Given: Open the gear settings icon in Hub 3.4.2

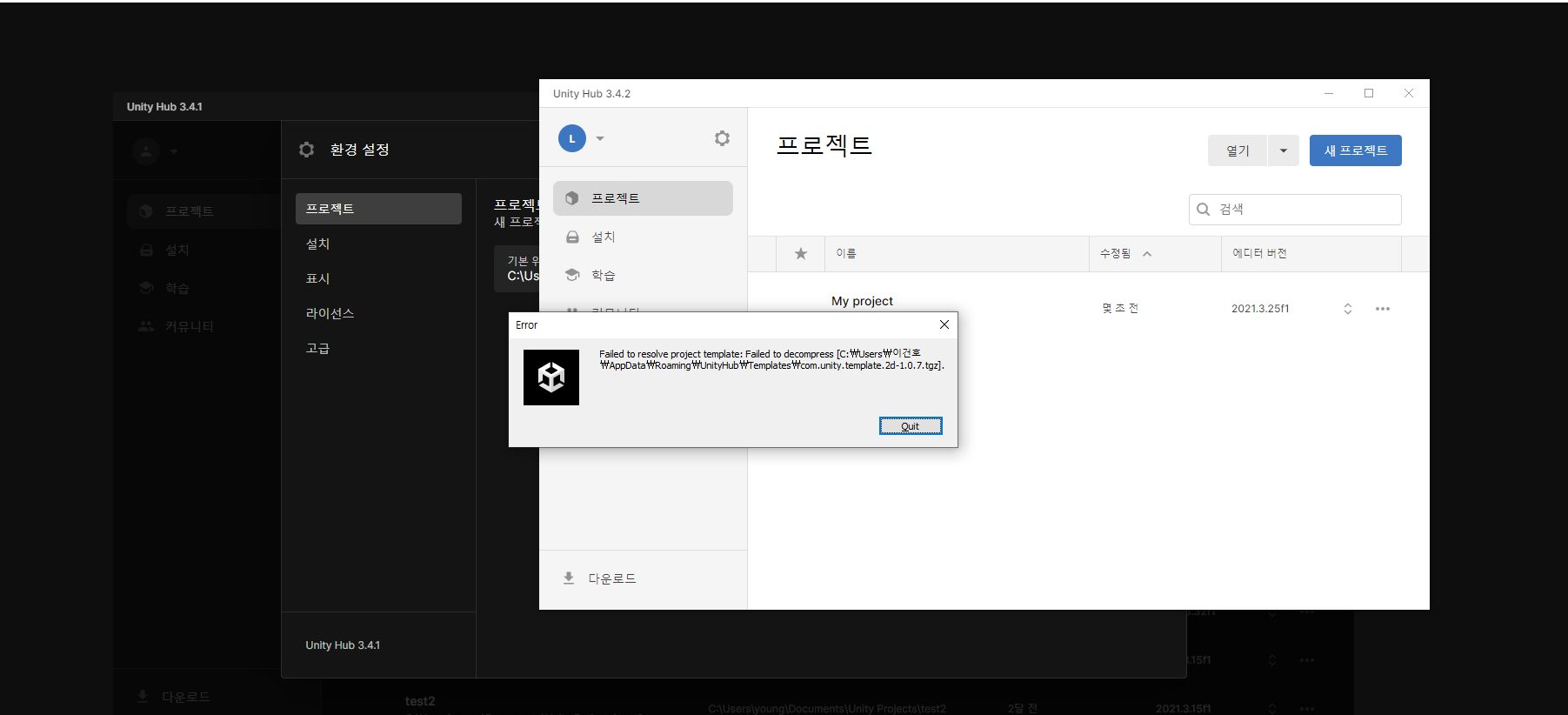Looking at the screenshot, I should click(722, 138).
